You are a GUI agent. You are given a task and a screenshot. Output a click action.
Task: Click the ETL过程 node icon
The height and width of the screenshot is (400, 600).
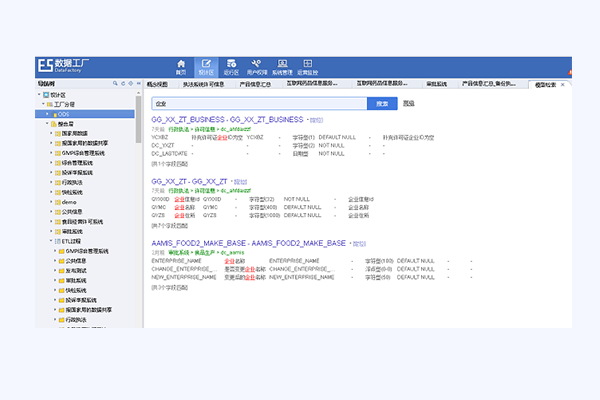[58, 241]
